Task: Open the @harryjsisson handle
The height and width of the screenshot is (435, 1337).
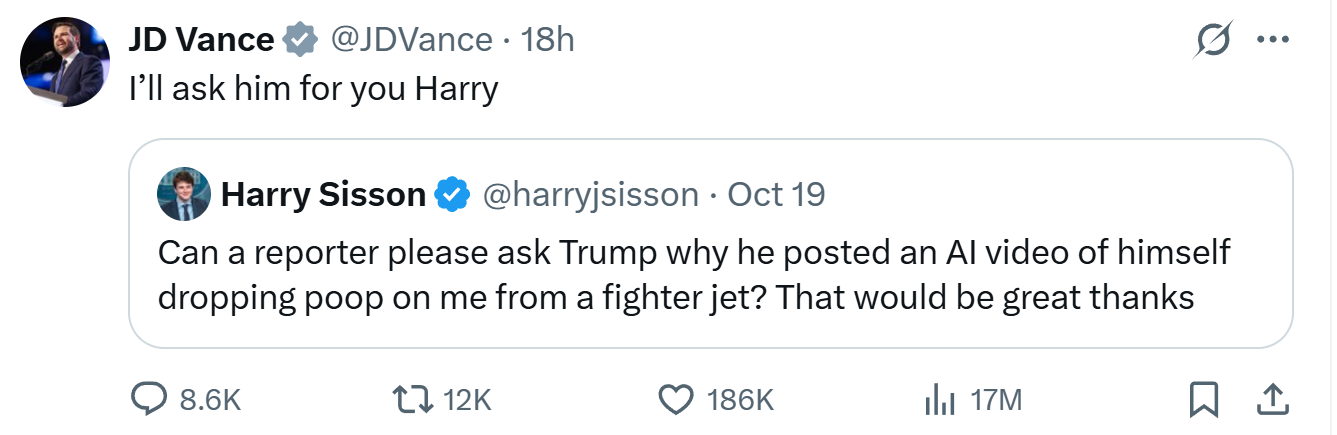Action: point(591,194)
